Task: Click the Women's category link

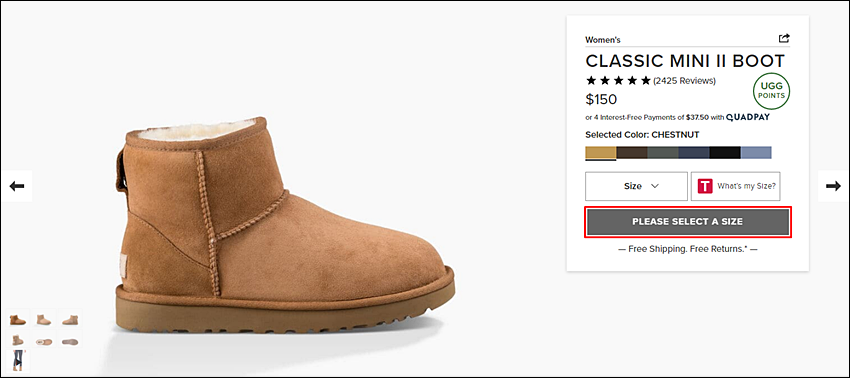Action: [603, 40]
